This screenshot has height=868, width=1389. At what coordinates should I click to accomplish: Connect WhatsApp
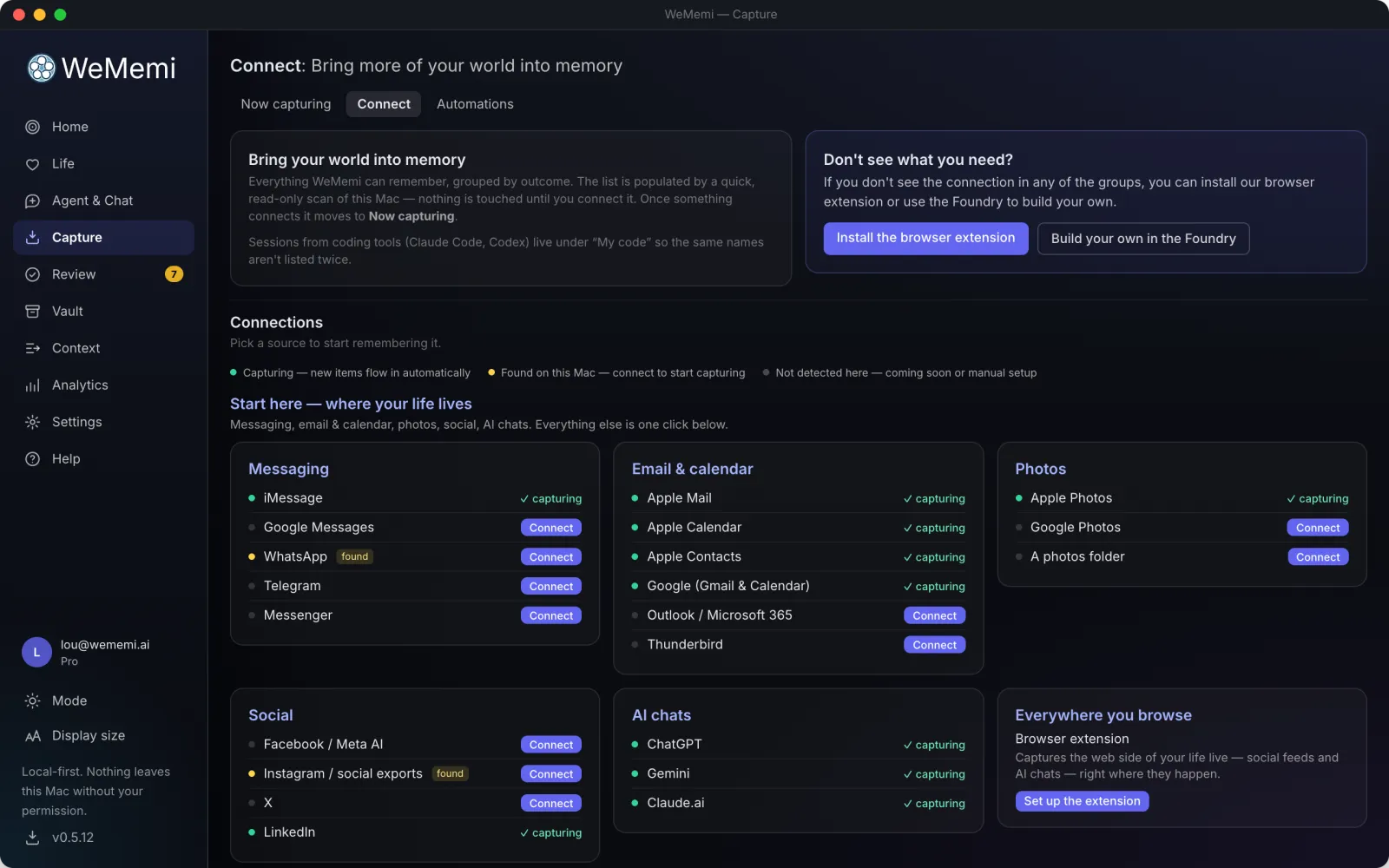[x=551, y=557]
